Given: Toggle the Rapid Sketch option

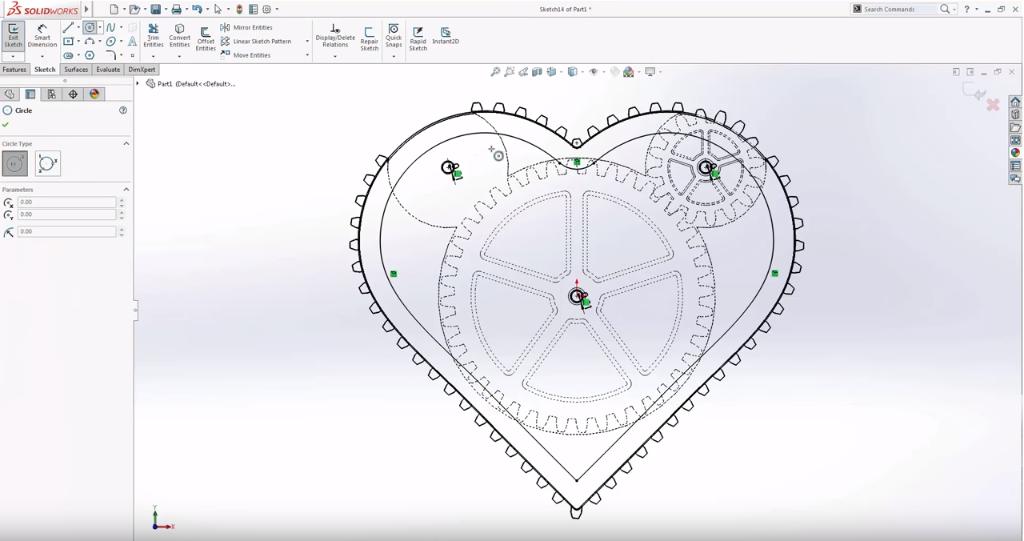Looking at the screenshot, I should click(418, 39).
